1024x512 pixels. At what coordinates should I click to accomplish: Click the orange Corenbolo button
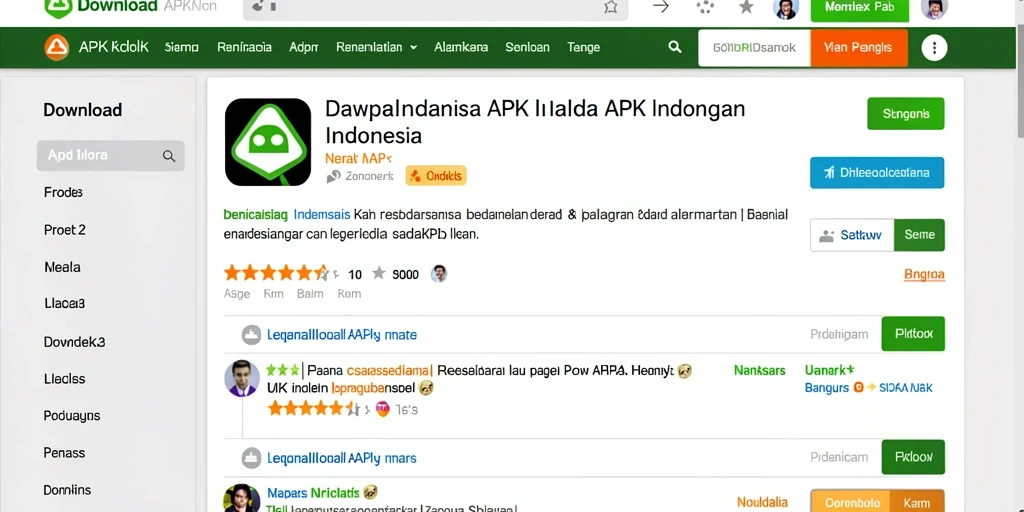coord(848,502)
